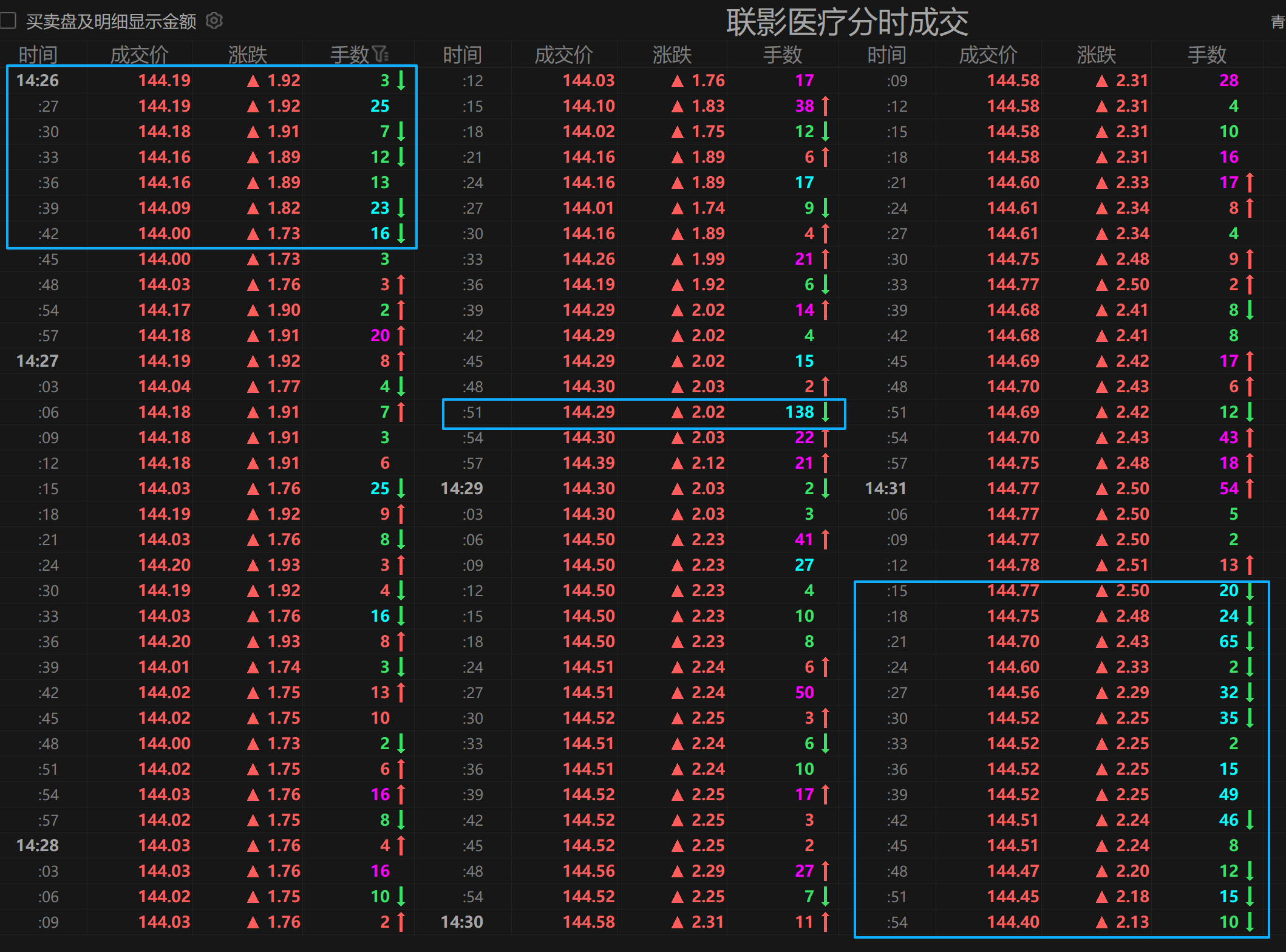Click the partially visible text at top-right corner
This screenshot has height=952, width=1286.
[x=1277, y=22]
